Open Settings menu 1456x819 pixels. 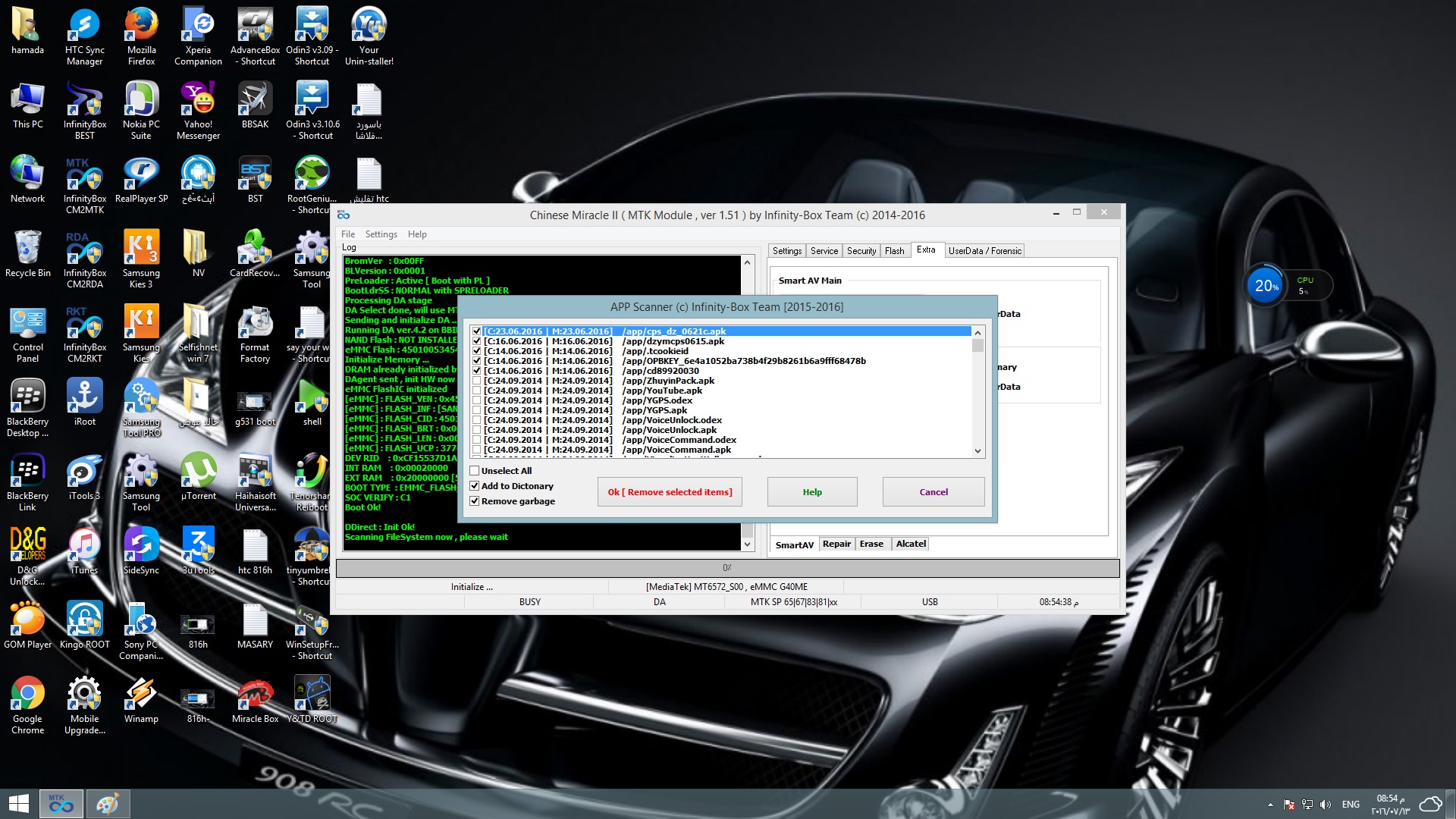[x=381, y=234]
